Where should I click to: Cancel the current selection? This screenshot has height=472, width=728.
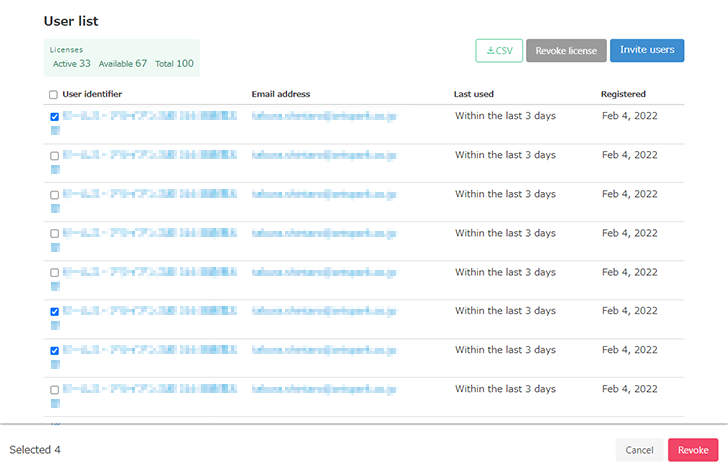639,450
